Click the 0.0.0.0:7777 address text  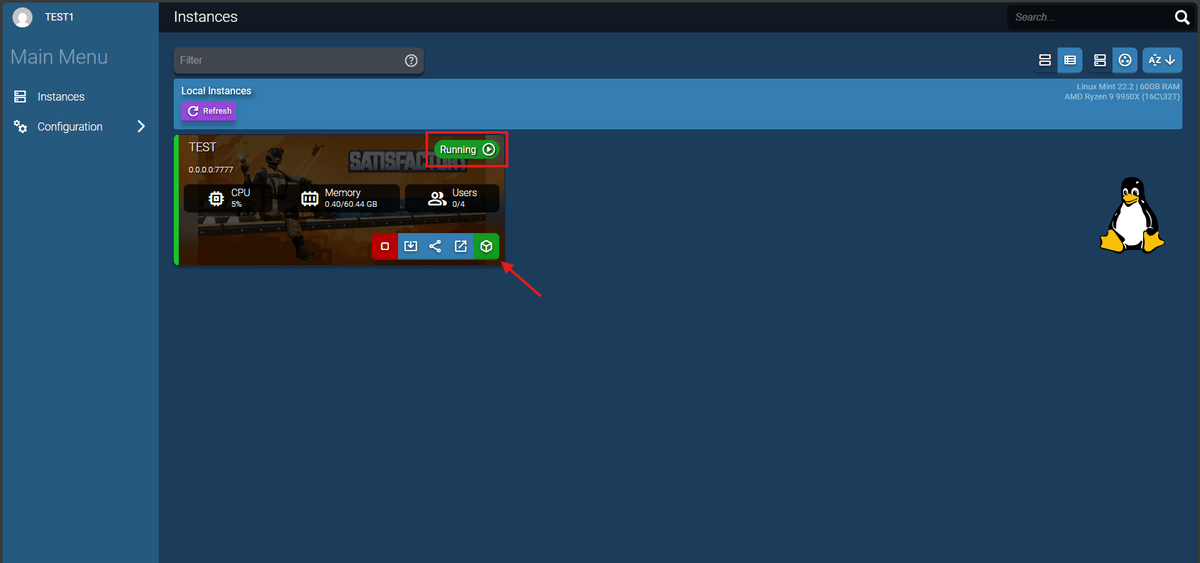(x=211, y=170)
